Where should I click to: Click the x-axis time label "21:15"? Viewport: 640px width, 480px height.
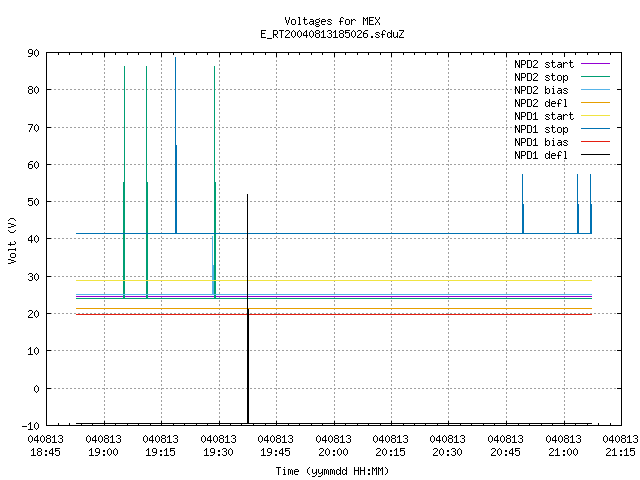coord(620,453)
